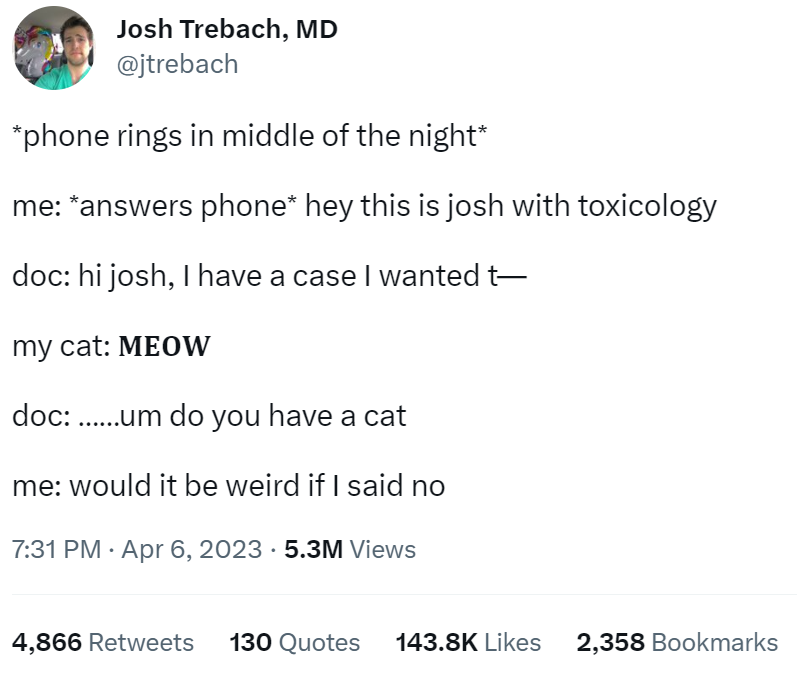The height and width of the screenshot is (675, 797).
Task: Click the "MD" suffix in the author name
Action: coord(317,30)
